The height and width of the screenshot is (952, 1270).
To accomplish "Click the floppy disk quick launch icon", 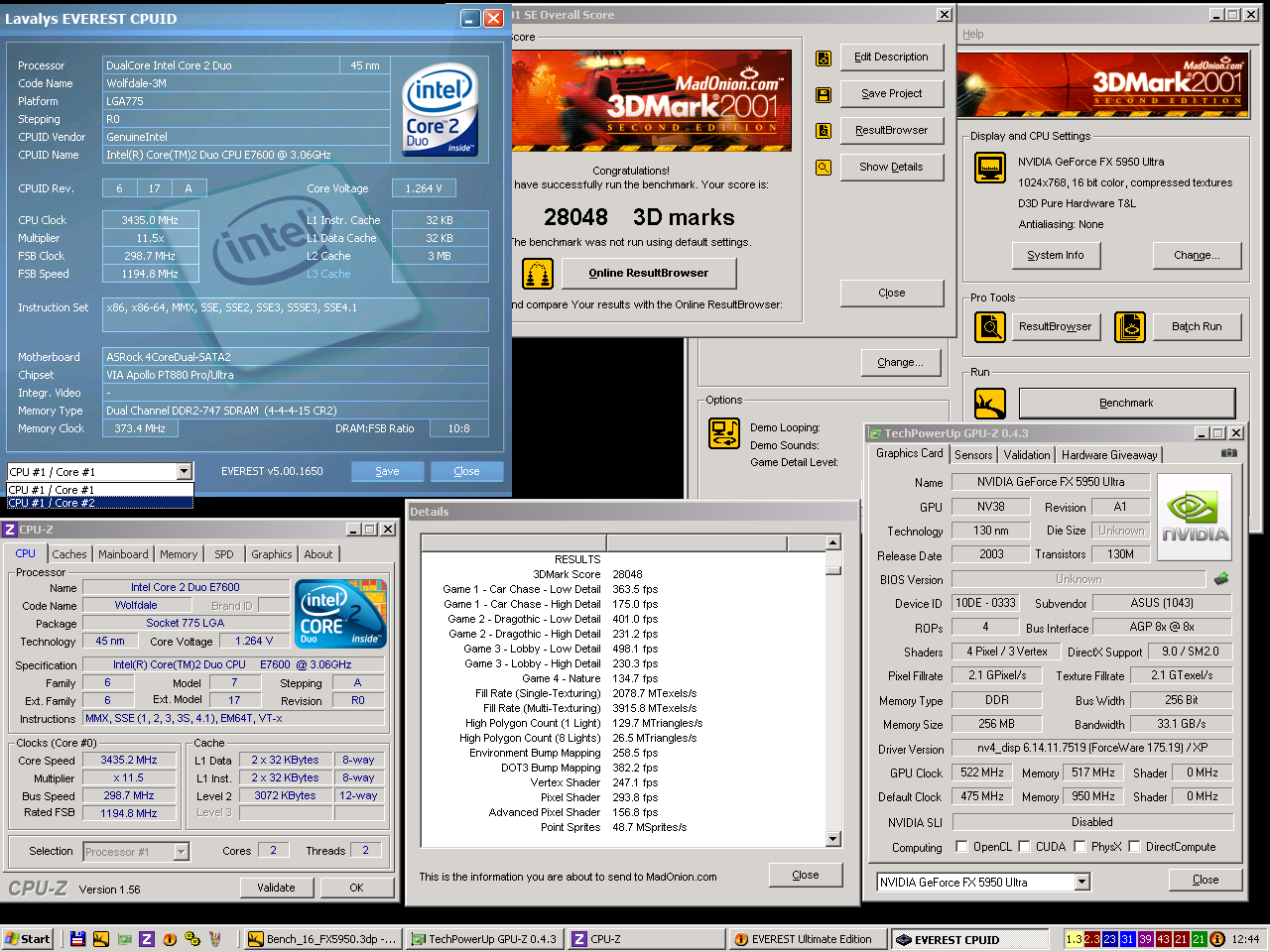I will pos(77,938).
